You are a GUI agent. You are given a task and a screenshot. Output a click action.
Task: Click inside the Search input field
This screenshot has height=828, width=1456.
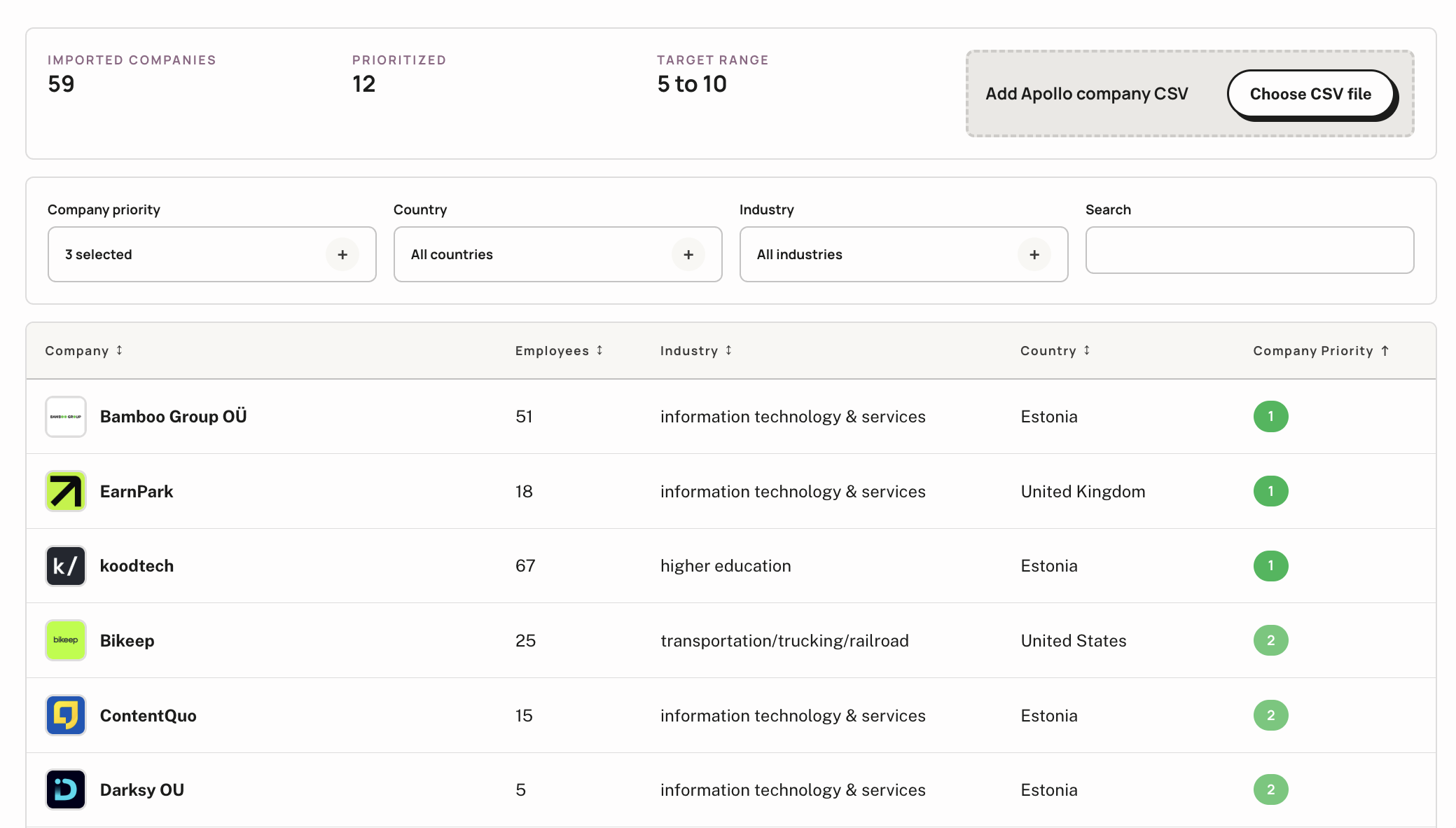[x=1250, y=250]
